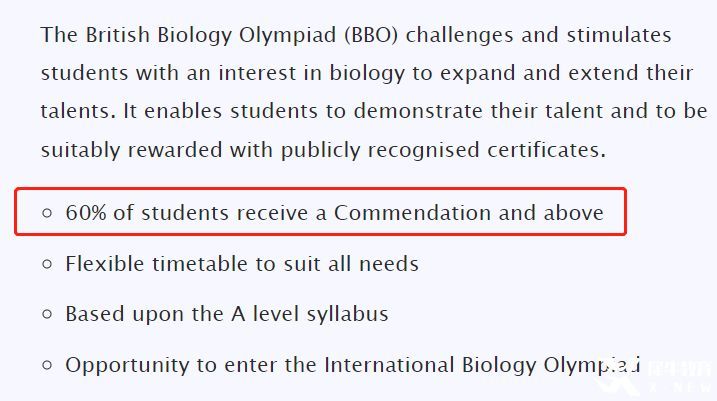Screen dimensions: 717x401
Task: Click the bullet before 'Flexible timetable'
Action: click(x=47, y=264)
